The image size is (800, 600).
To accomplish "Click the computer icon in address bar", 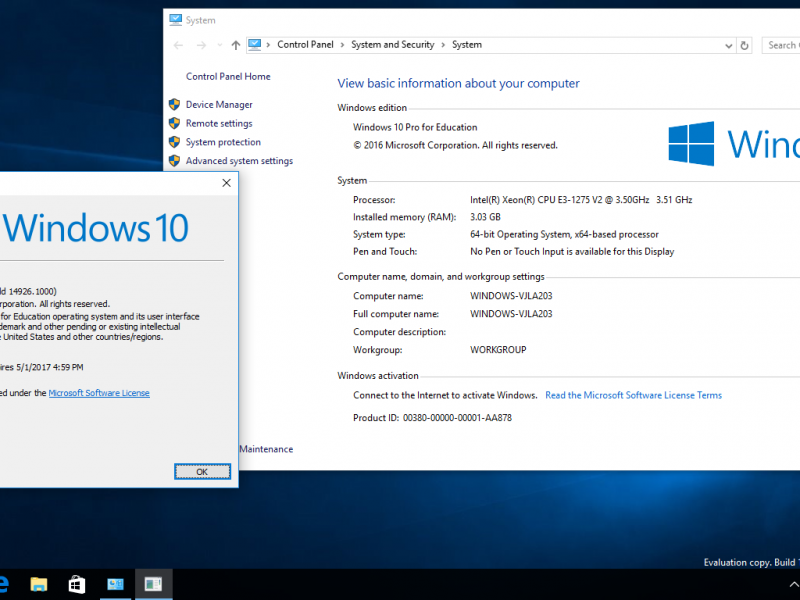I will tap(255, 45).
